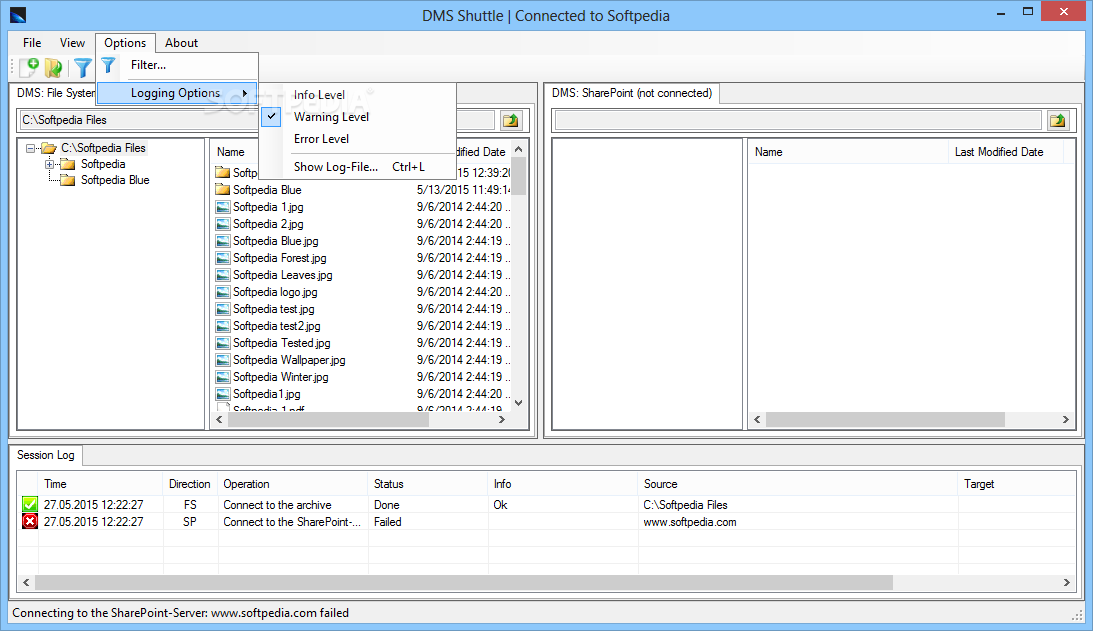Click the red X status icon for failed SharePoint connection

[x=30, y=522]
